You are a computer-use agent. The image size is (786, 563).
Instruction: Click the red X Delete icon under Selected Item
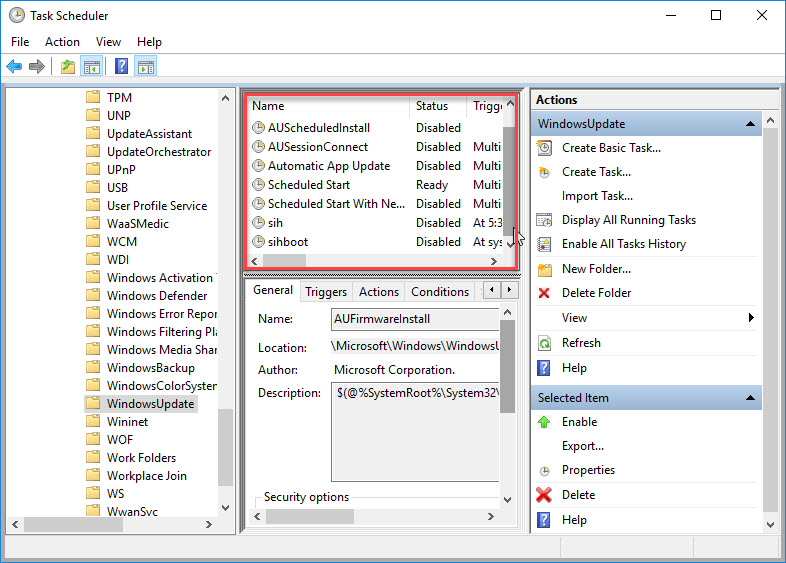(x=544, y=495)
